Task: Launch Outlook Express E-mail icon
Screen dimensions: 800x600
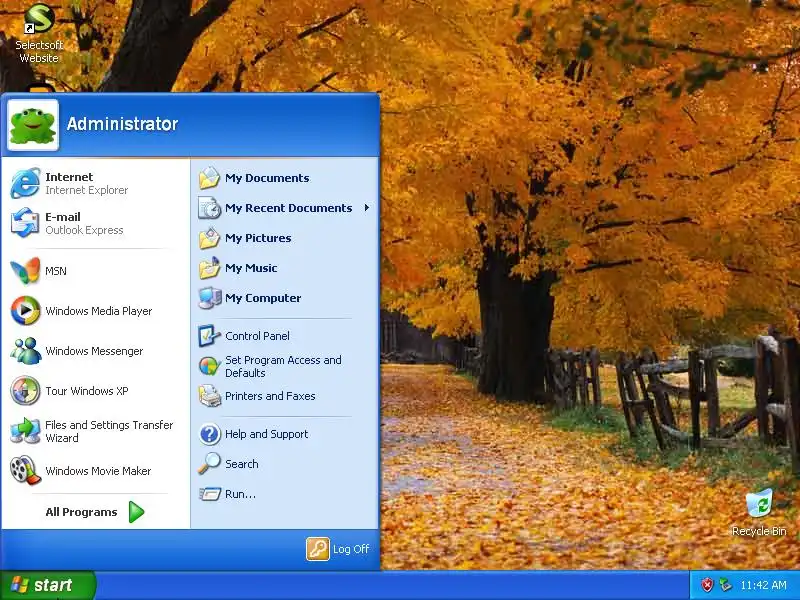Action: click(x=26, y=223)
